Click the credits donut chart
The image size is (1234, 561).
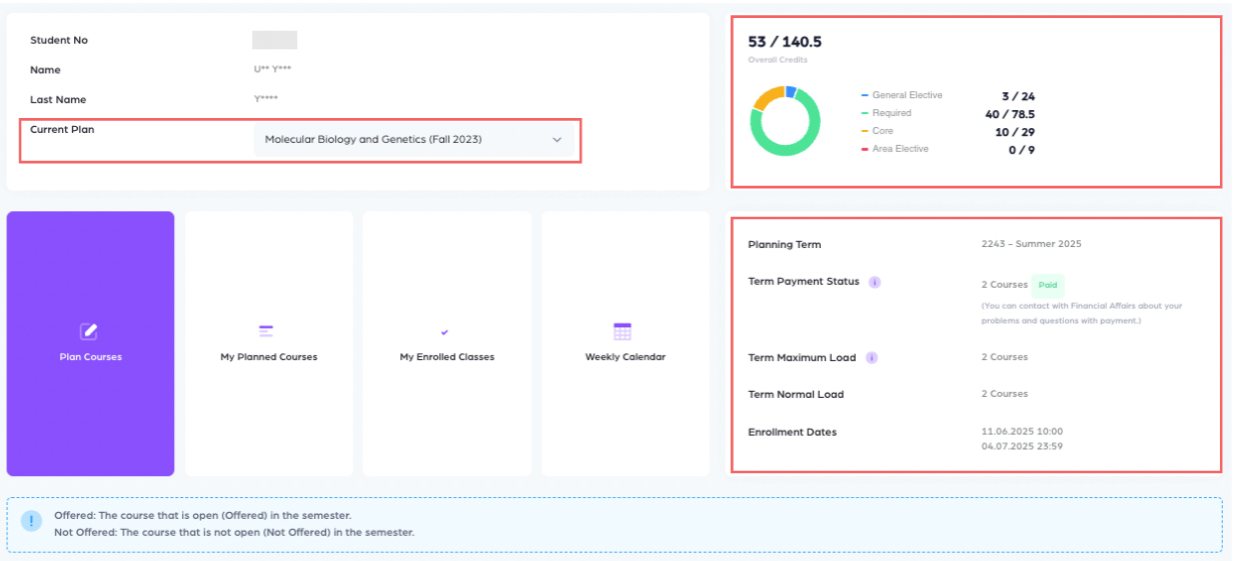pos(785,121)
